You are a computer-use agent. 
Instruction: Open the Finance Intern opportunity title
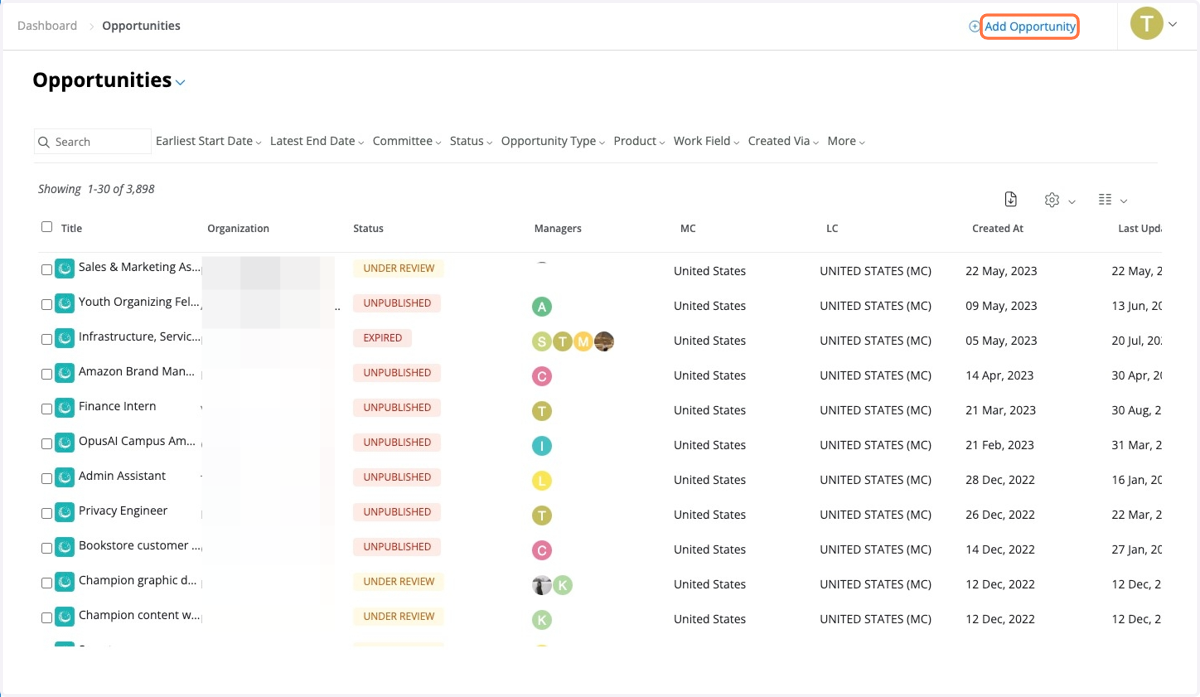pos(117,406)
